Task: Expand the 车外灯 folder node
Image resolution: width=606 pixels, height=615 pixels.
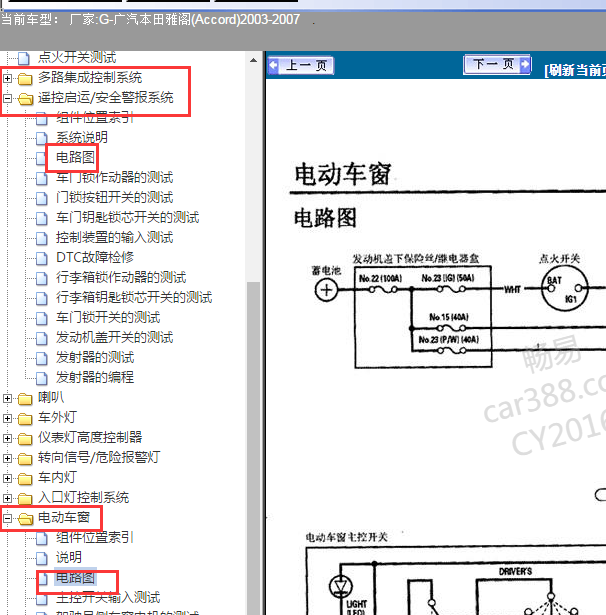Action: coord(7,418)
